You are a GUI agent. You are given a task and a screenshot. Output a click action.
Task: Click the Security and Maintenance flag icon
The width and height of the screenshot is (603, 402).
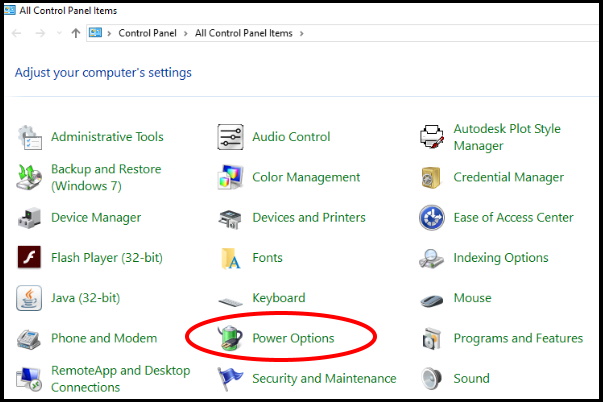tap(229, 379)
